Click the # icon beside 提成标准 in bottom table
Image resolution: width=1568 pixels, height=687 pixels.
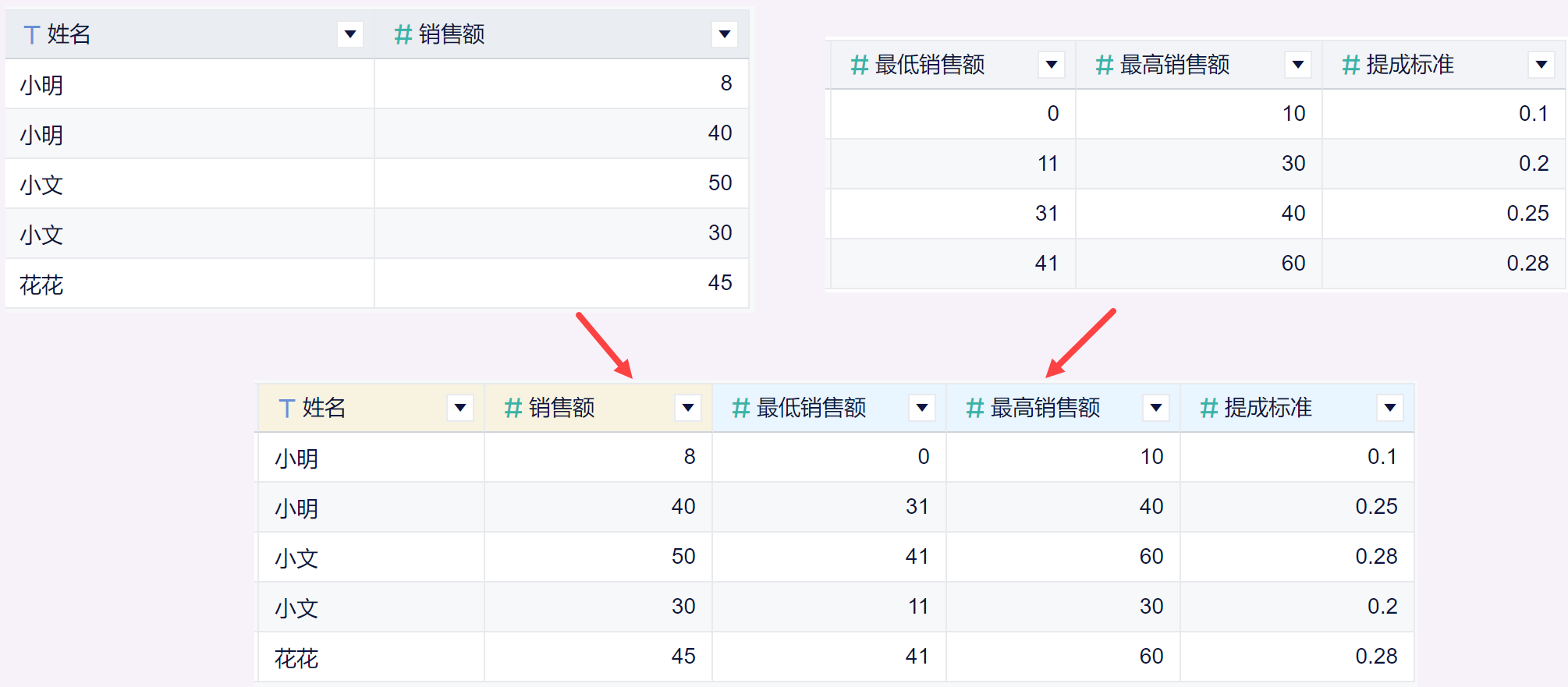[x=1208, y=408]
